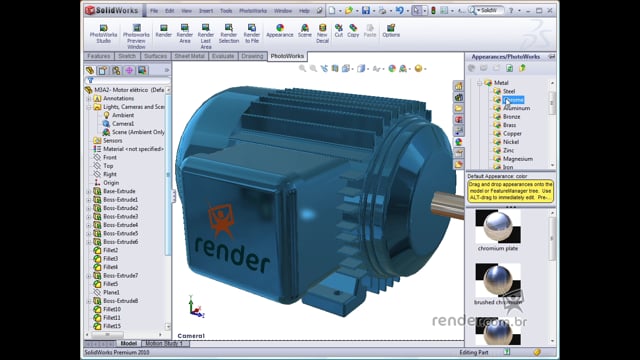Viewport: 640px width, 360px height.
Task: Click Zoom to Fit in the view toolbar
Action: pos(302,69)
